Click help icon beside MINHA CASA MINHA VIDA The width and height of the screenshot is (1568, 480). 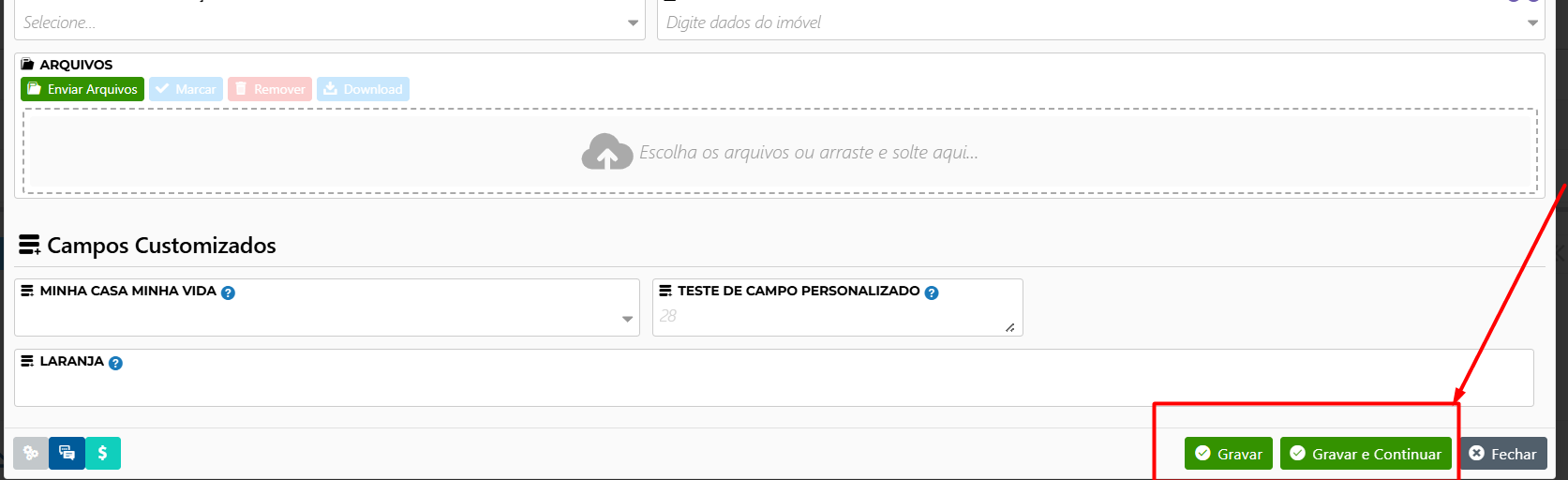point(228,292)
